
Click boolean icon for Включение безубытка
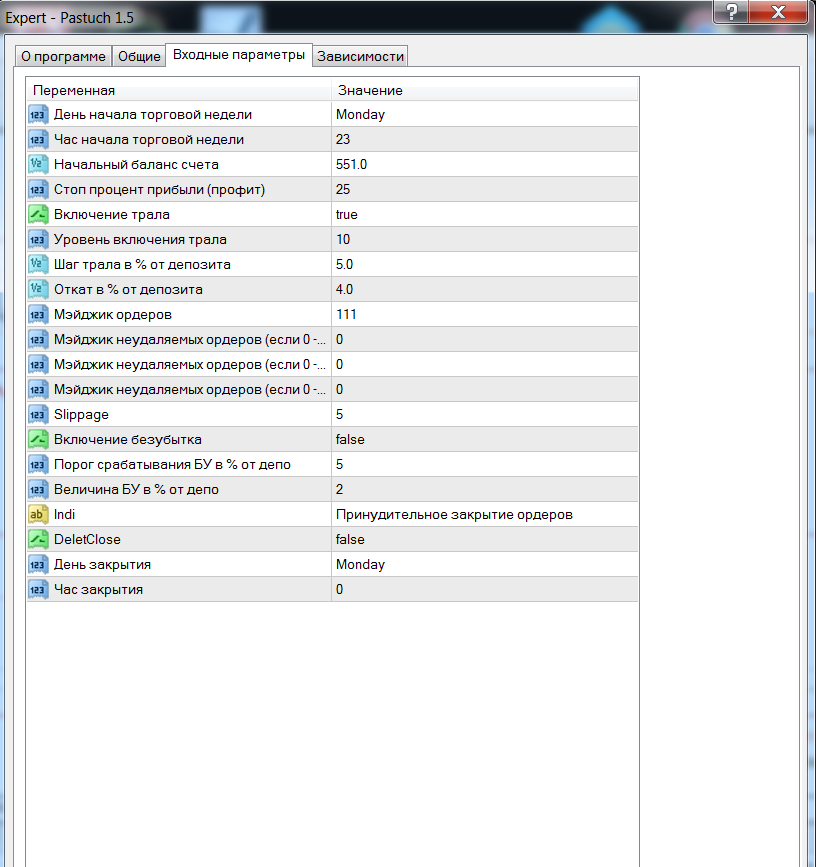tap(38, 440)
